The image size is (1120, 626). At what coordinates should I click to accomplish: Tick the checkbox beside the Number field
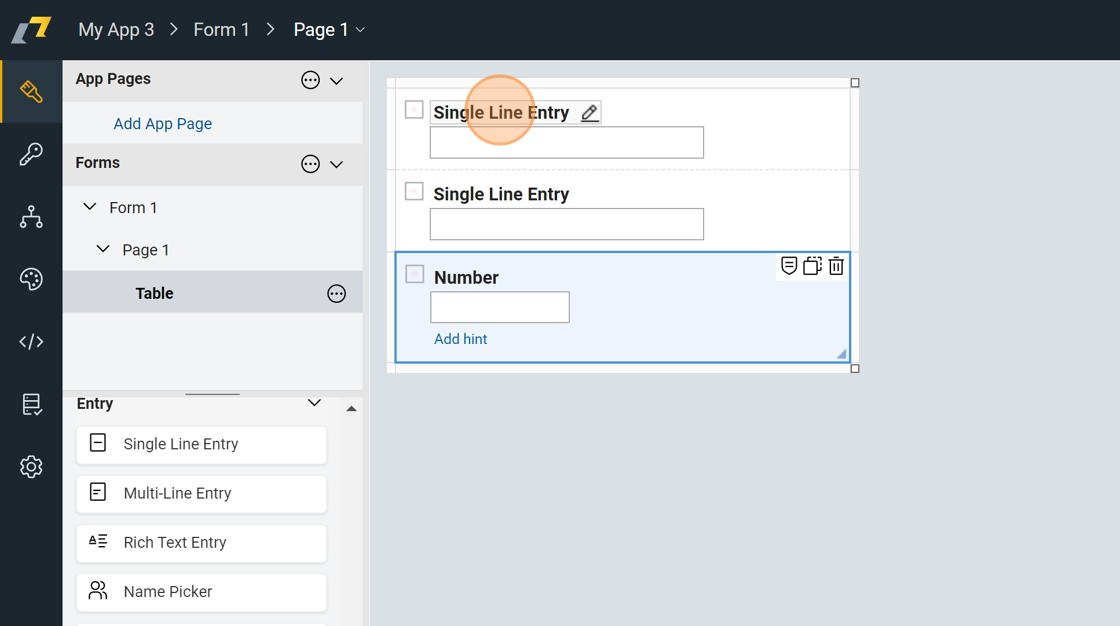[x=414, y=274]
